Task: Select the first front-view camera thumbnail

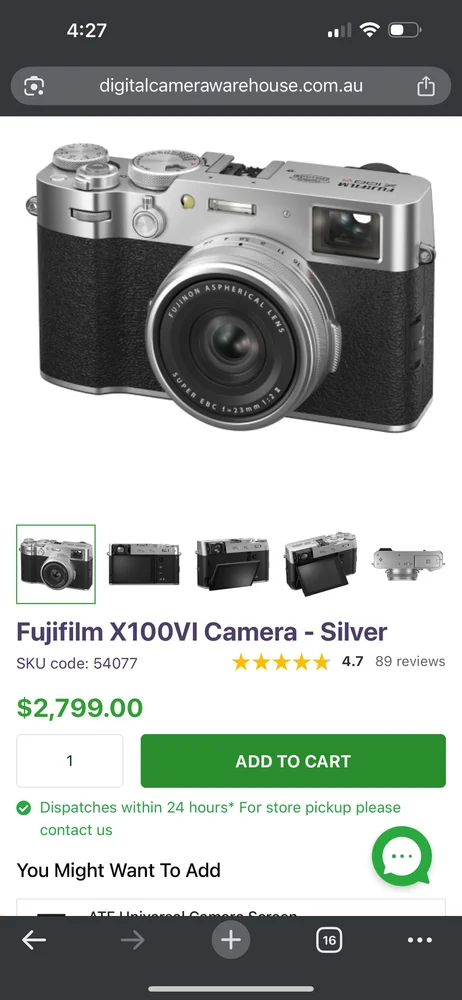Action: tap(56, 564)
